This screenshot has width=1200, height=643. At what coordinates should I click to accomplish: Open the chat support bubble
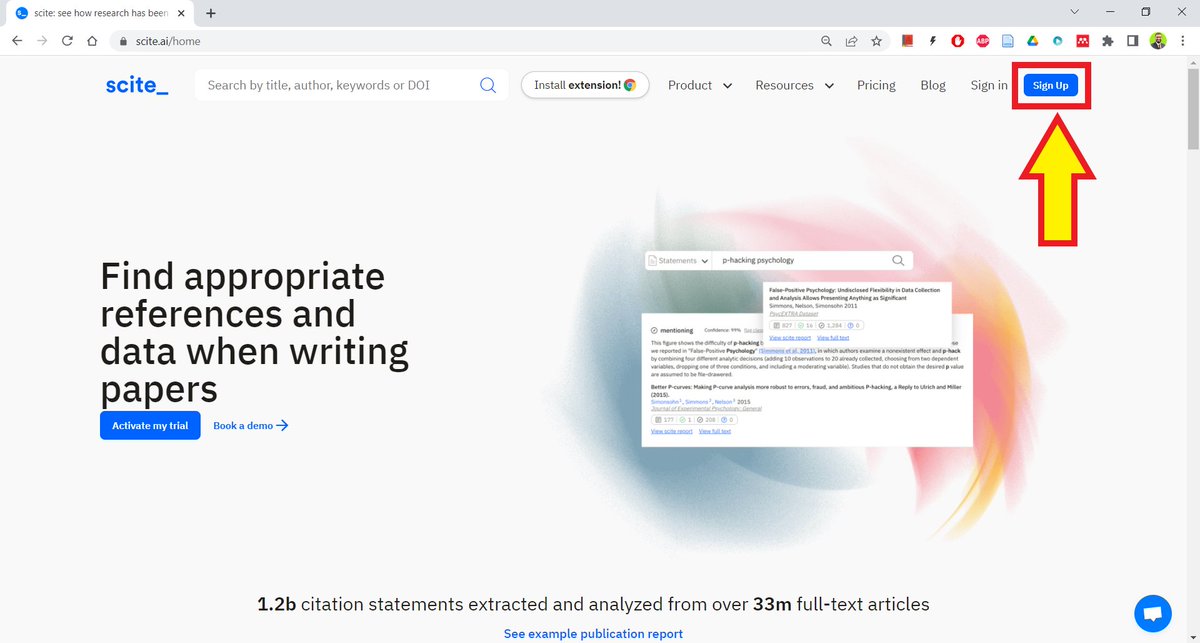1153,613
